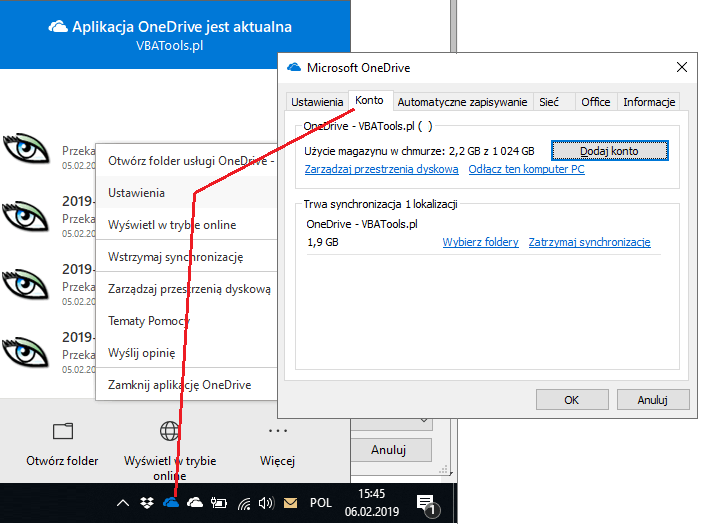Choose Ustawienia from the context menu
This screenshot has height=524, width=704.
pyautogui.click(x=187, y=193)
